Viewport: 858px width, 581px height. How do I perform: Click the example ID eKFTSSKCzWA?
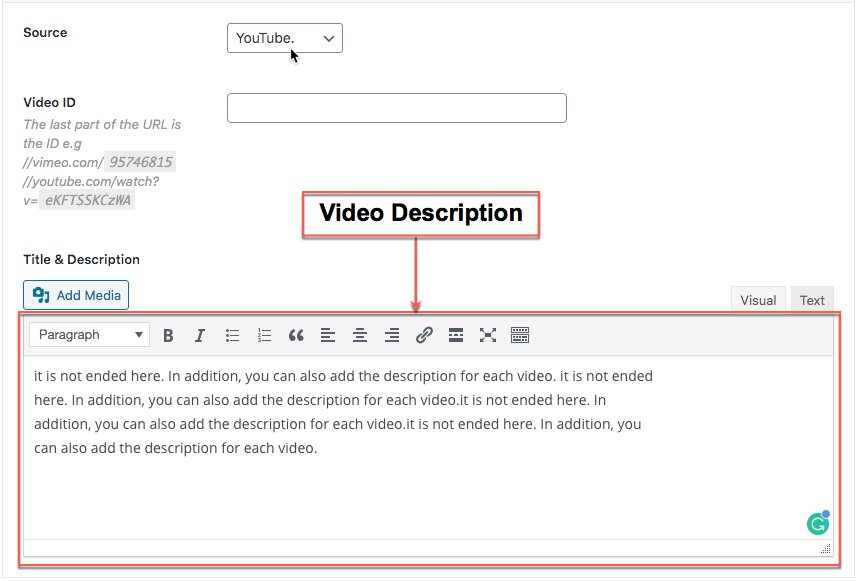[88, 200]
